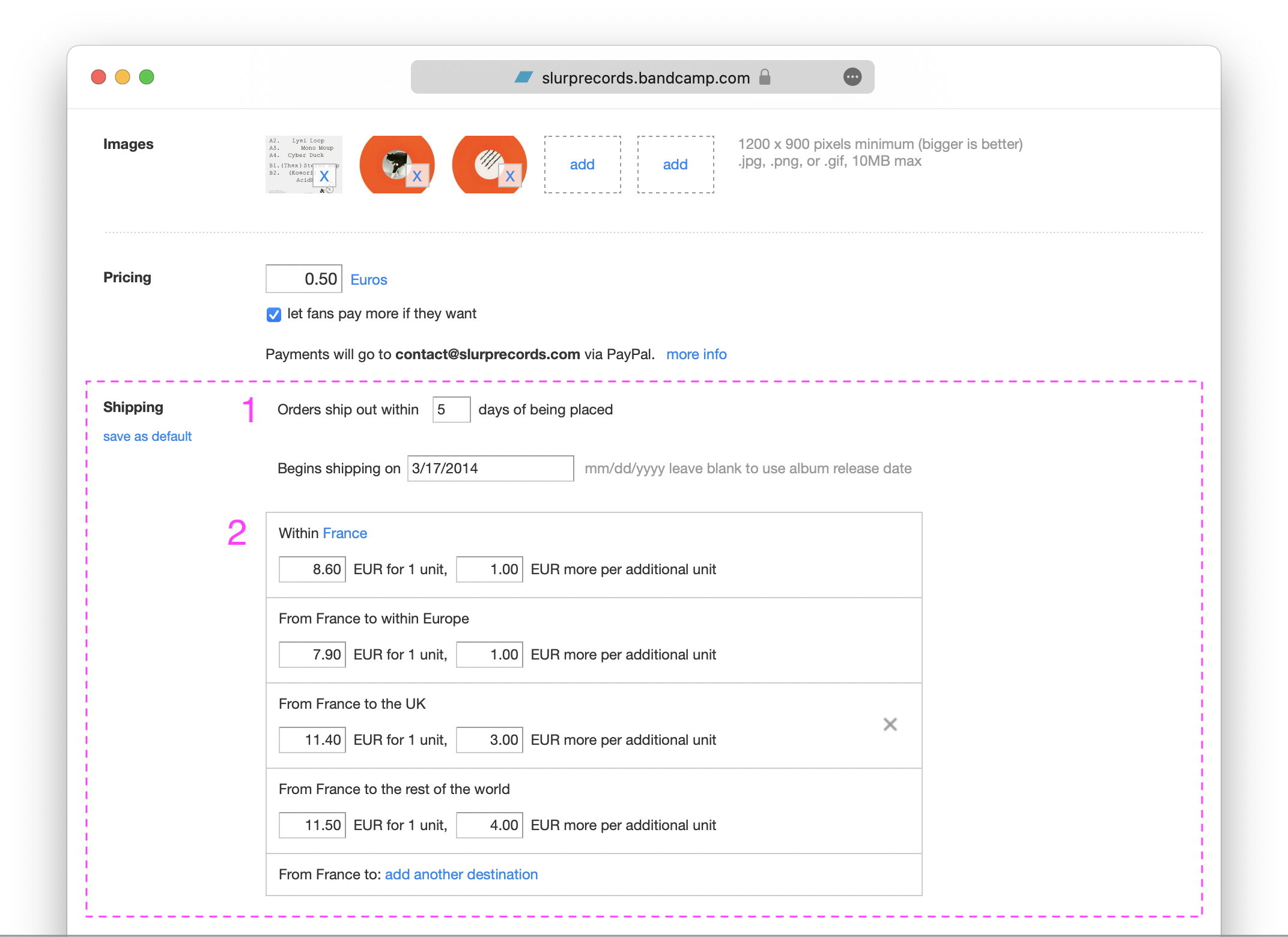Open add another destination chooser

click(461, 875)
